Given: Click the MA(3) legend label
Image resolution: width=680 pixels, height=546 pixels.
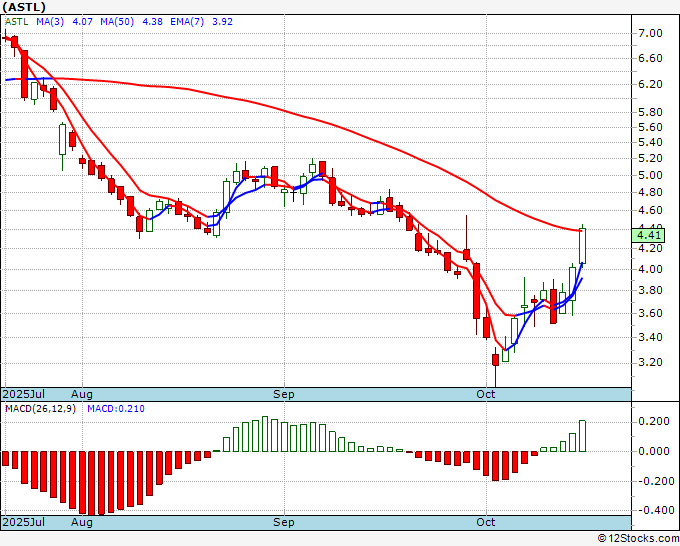Looking at the screenshot, I should (50, 21).
